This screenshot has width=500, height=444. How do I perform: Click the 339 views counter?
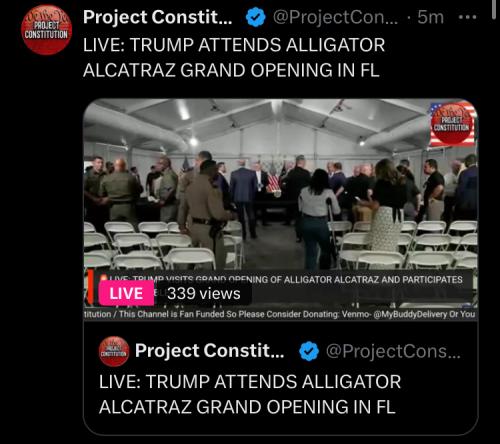(204, 294)
